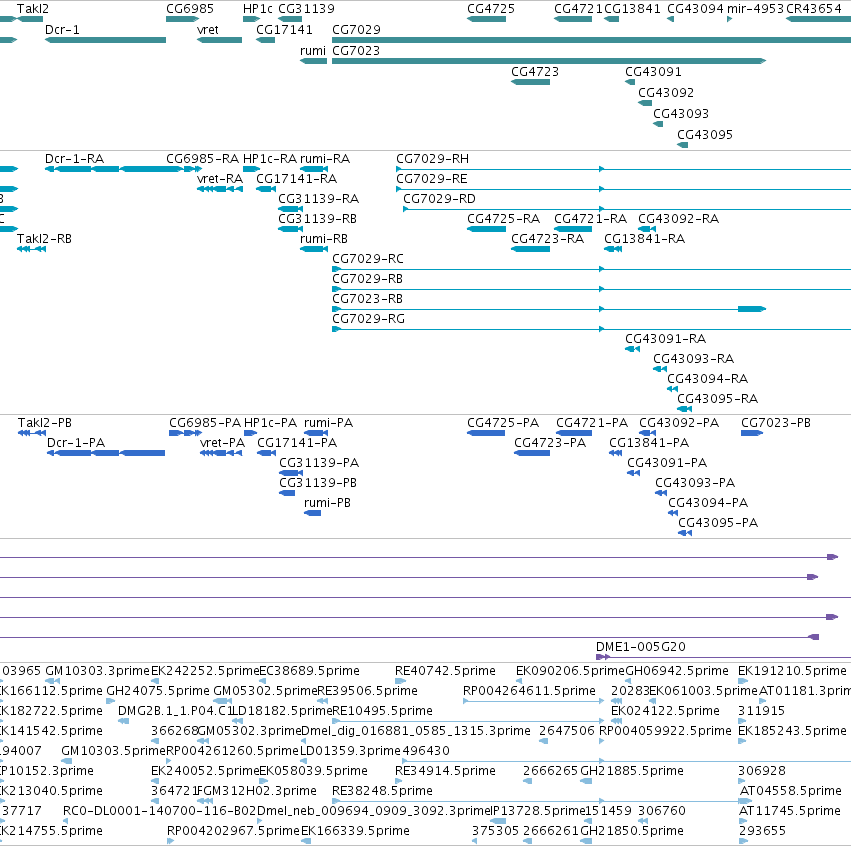Viewport: 851px width, 846px height.
Task: Click the vret gene label
Action: (208, 30)
